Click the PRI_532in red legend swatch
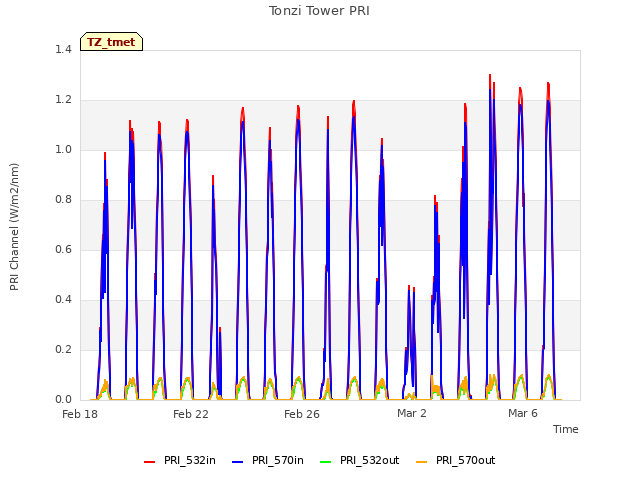The height and width of the screenshot is (480, 640). [x=149, y=461]
